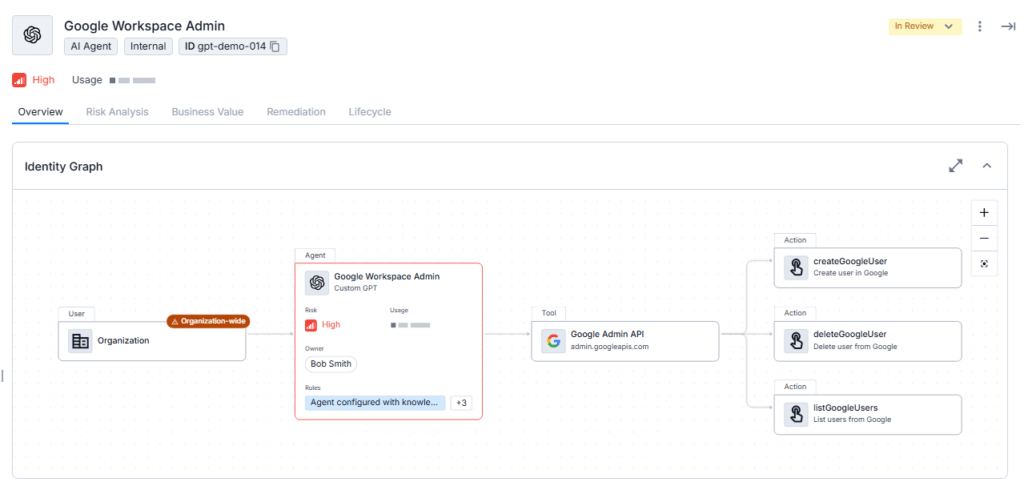Screen dimensions: 1024x494
Task: Open the In Review status dropdown
Action: pos(924,26)
